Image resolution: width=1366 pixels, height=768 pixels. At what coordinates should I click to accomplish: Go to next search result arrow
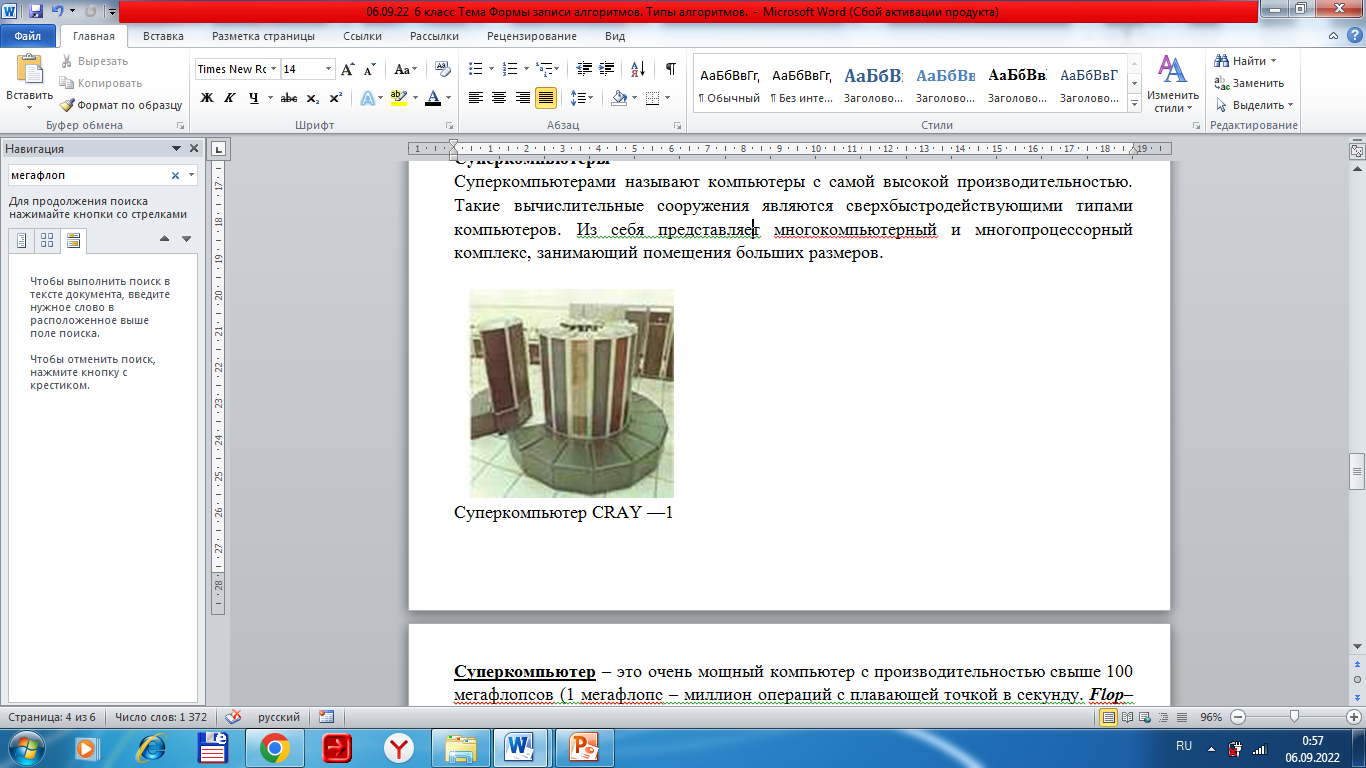click(186, 239)
